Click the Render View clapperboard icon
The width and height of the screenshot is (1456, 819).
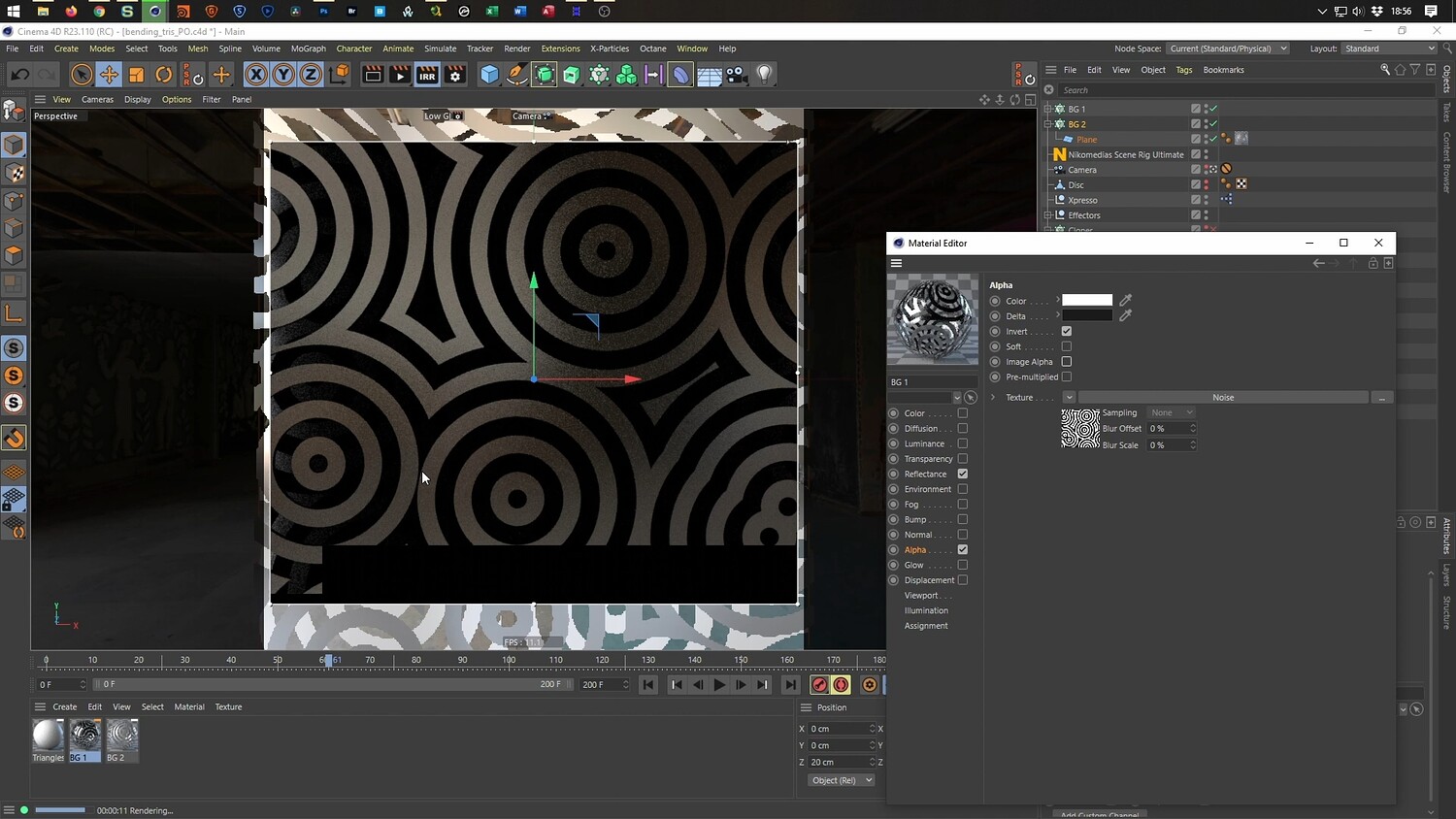[373, 75]
